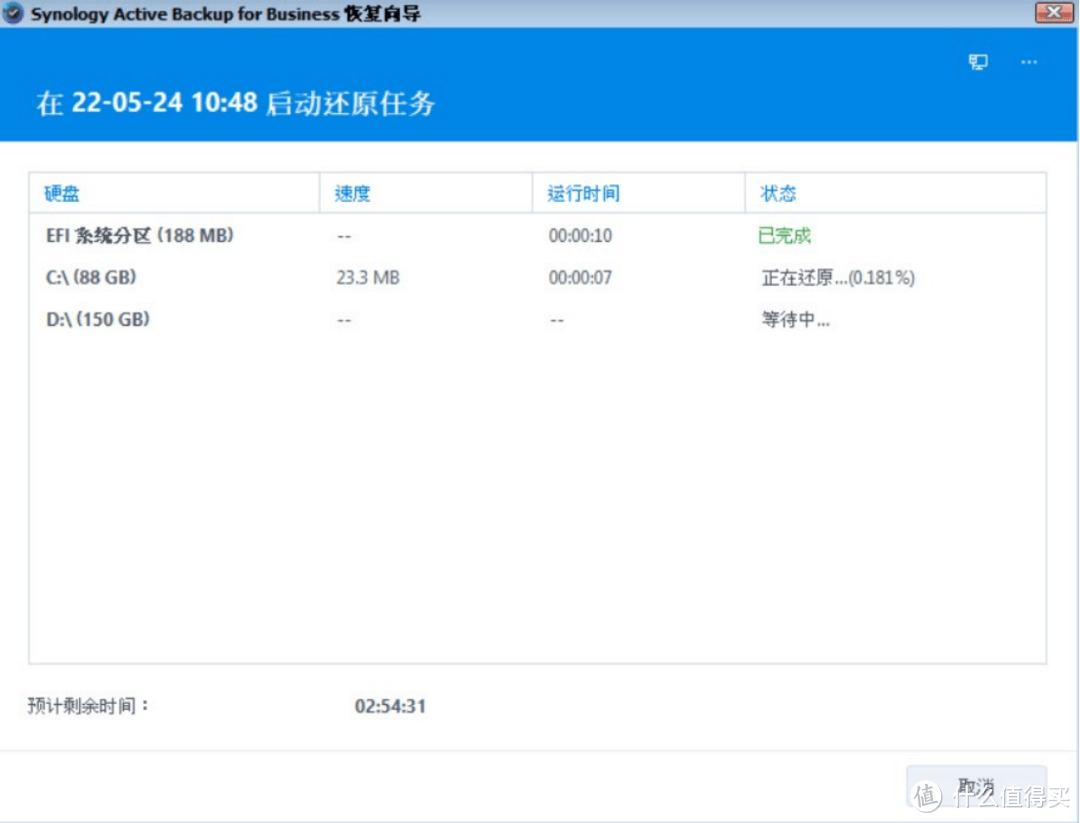The height and width of the screenshot is (823, 1080).
Task: Click the more options ellipsis icon
Action: click(1029, 62)
